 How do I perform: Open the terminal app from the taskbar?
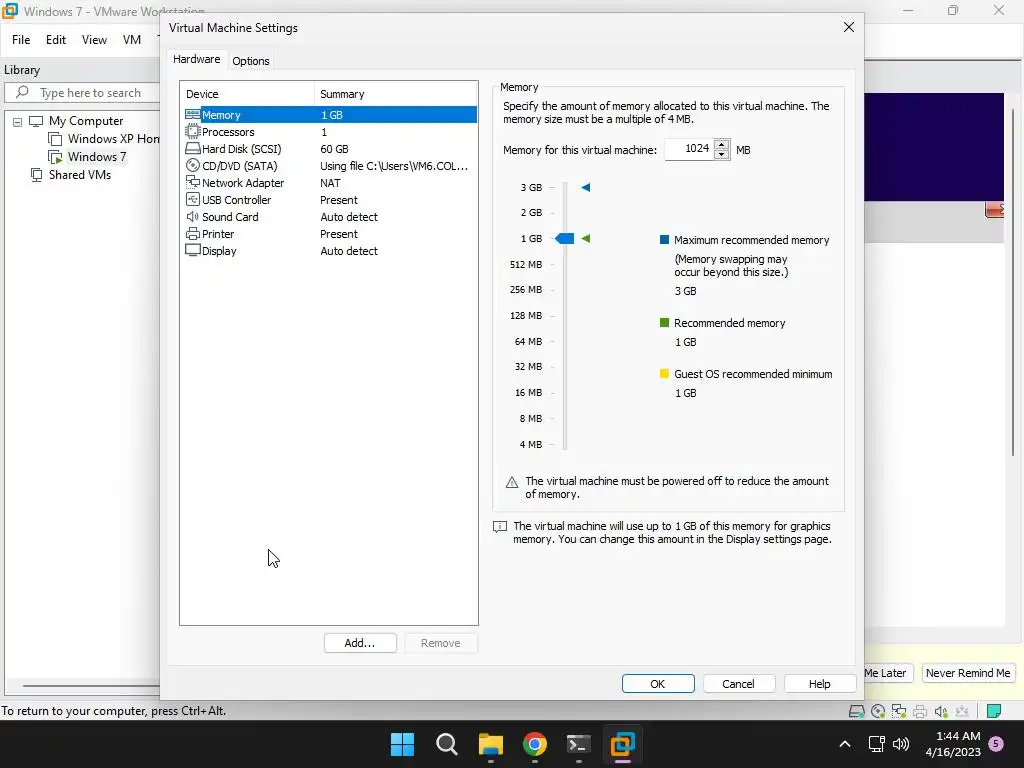pos(579,744)
